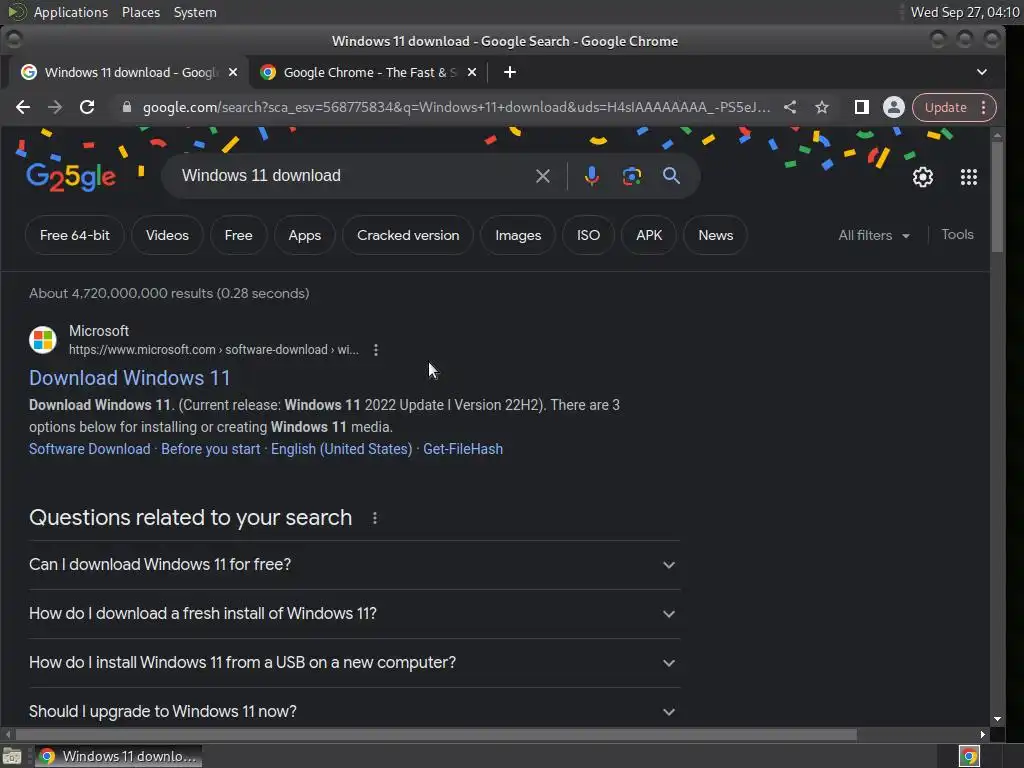Click the forward navigation arrow
The height and width of the screenshot is (768, 1024).
(x=55, y=107)
